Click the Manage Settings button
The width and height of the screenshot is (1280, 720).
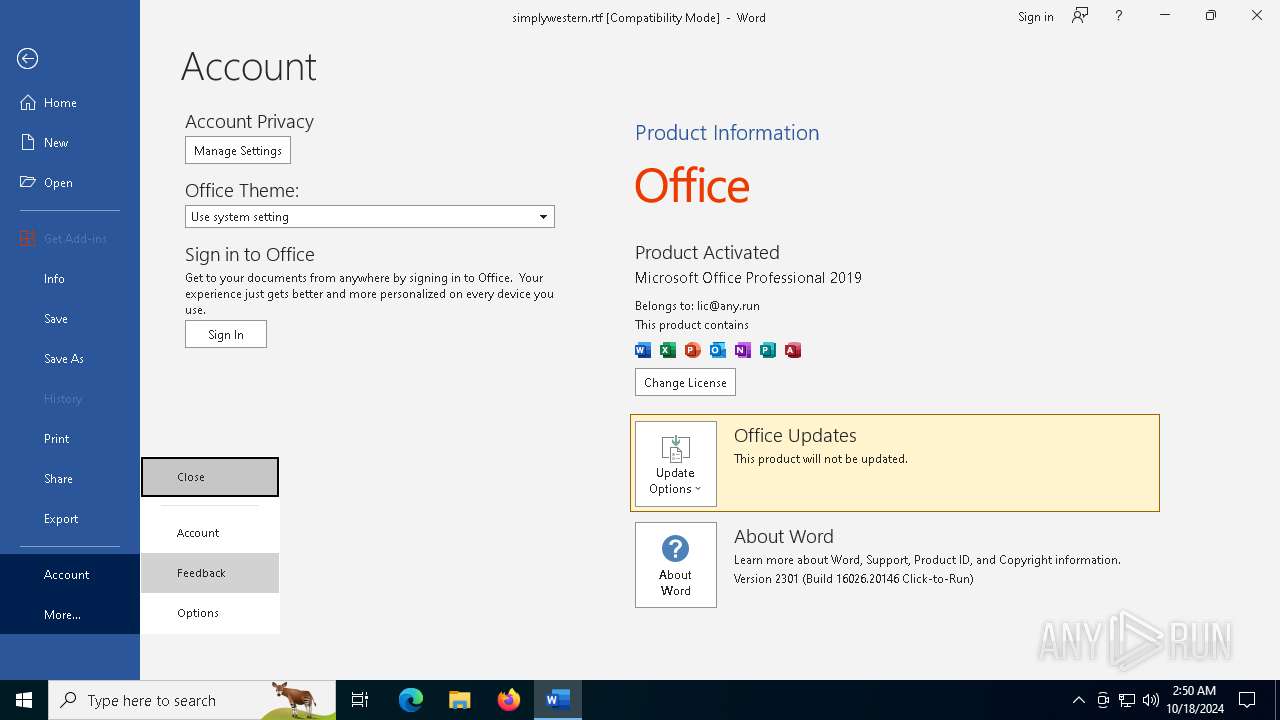click(x=238, y=151)
